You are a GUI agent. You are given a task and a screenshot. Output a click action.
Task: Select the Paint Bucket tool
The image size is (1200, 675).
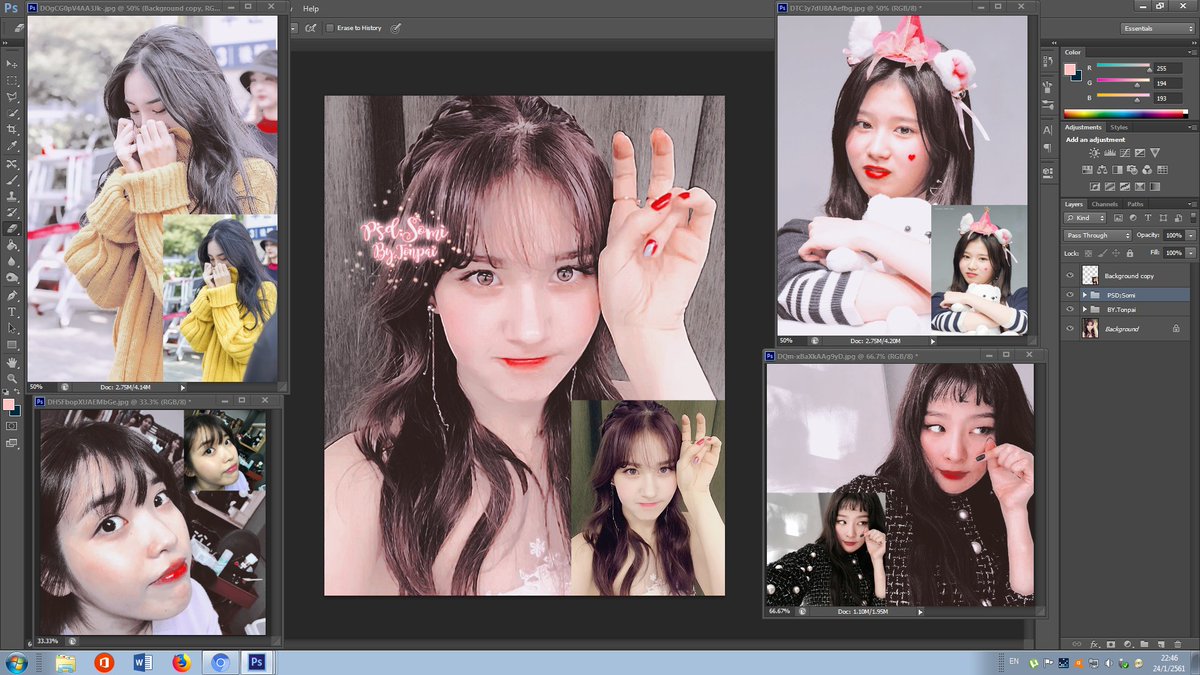[13, 244]
